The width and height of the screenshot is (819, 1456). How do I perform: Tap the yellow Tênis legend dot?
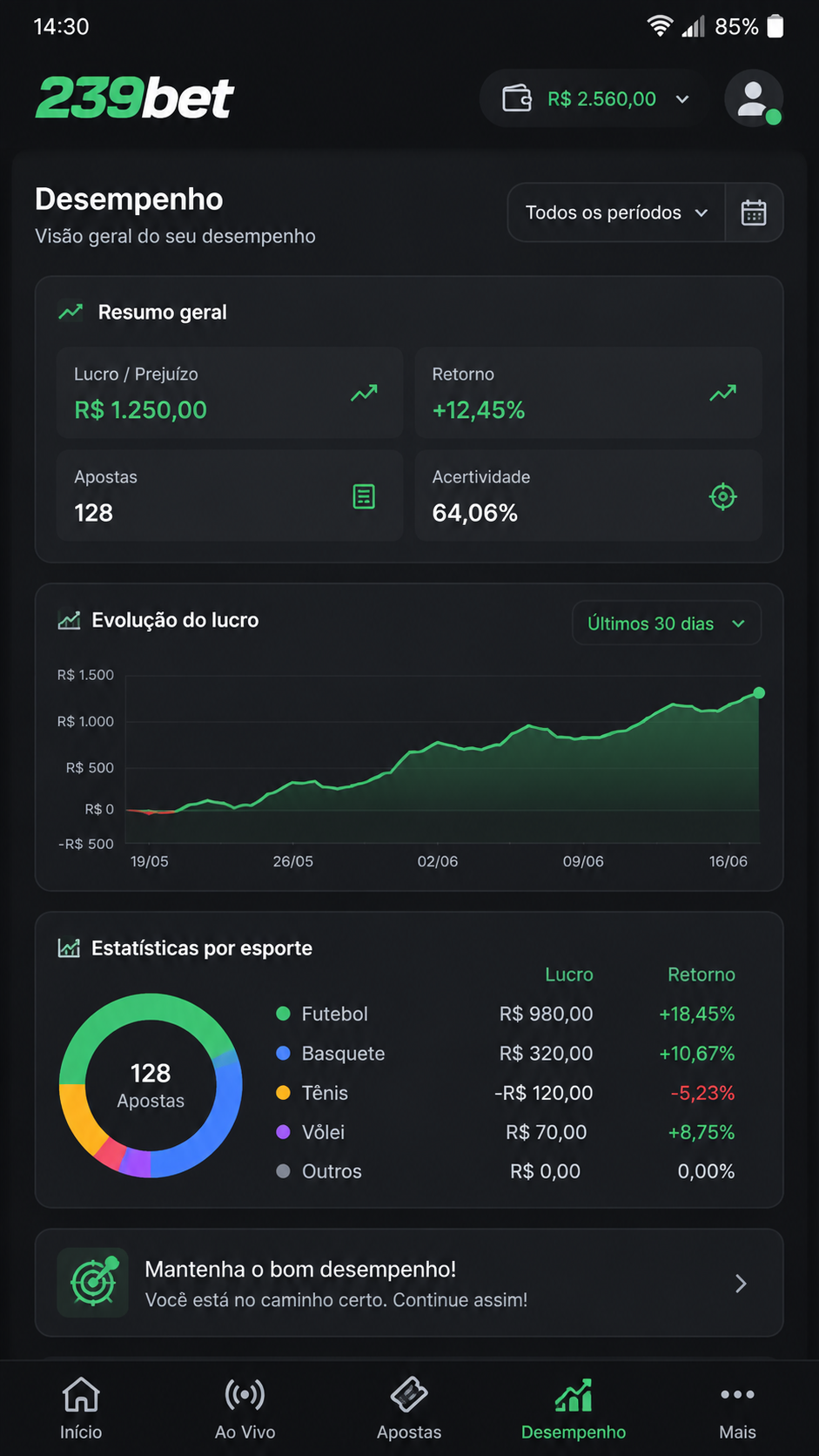point(283,1093)
